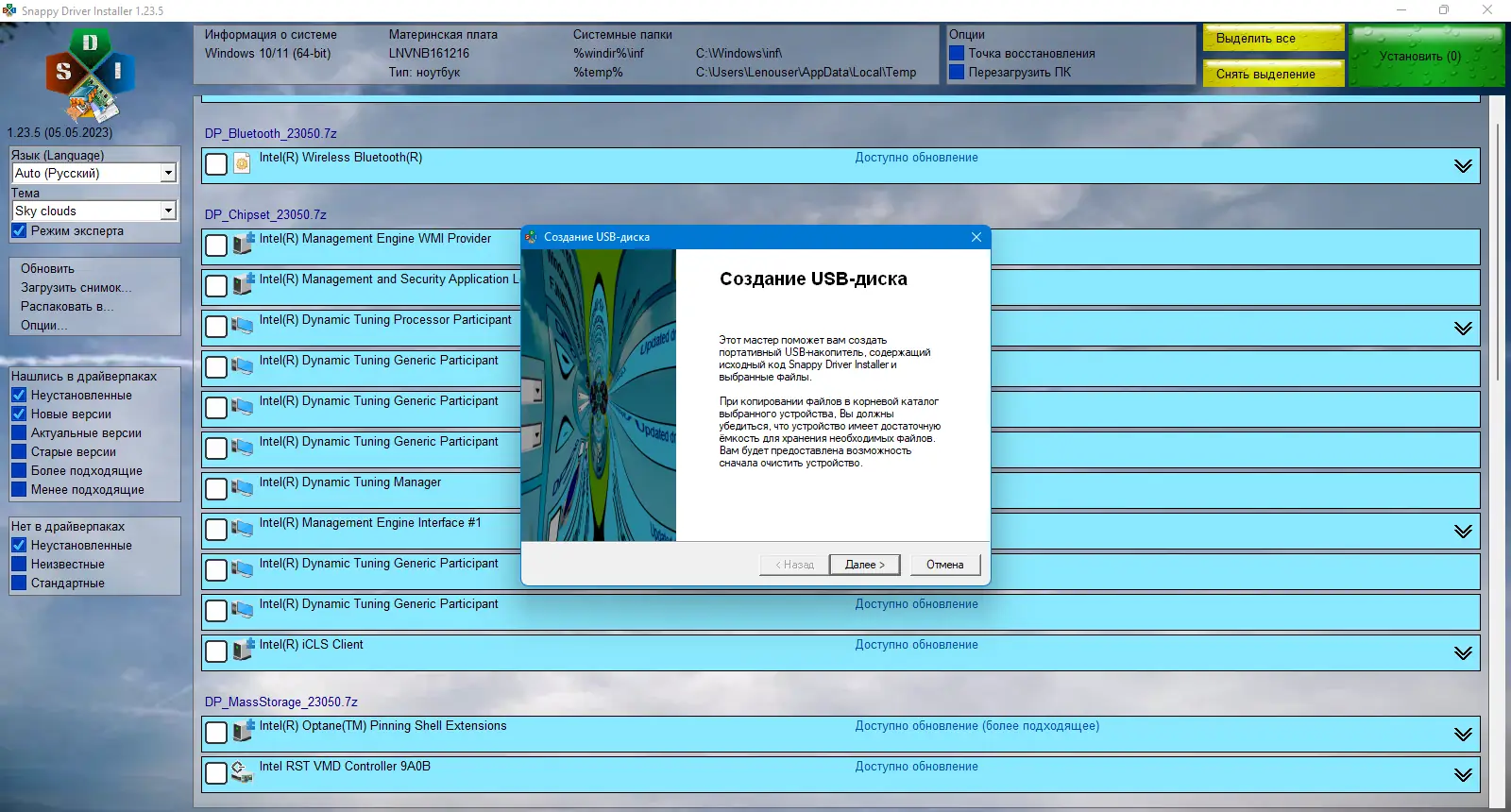Click the LNVNB161216 motherboard text
Viewport: 1511px width, 812px height.
pyautogui.click(x=429, y=54)
